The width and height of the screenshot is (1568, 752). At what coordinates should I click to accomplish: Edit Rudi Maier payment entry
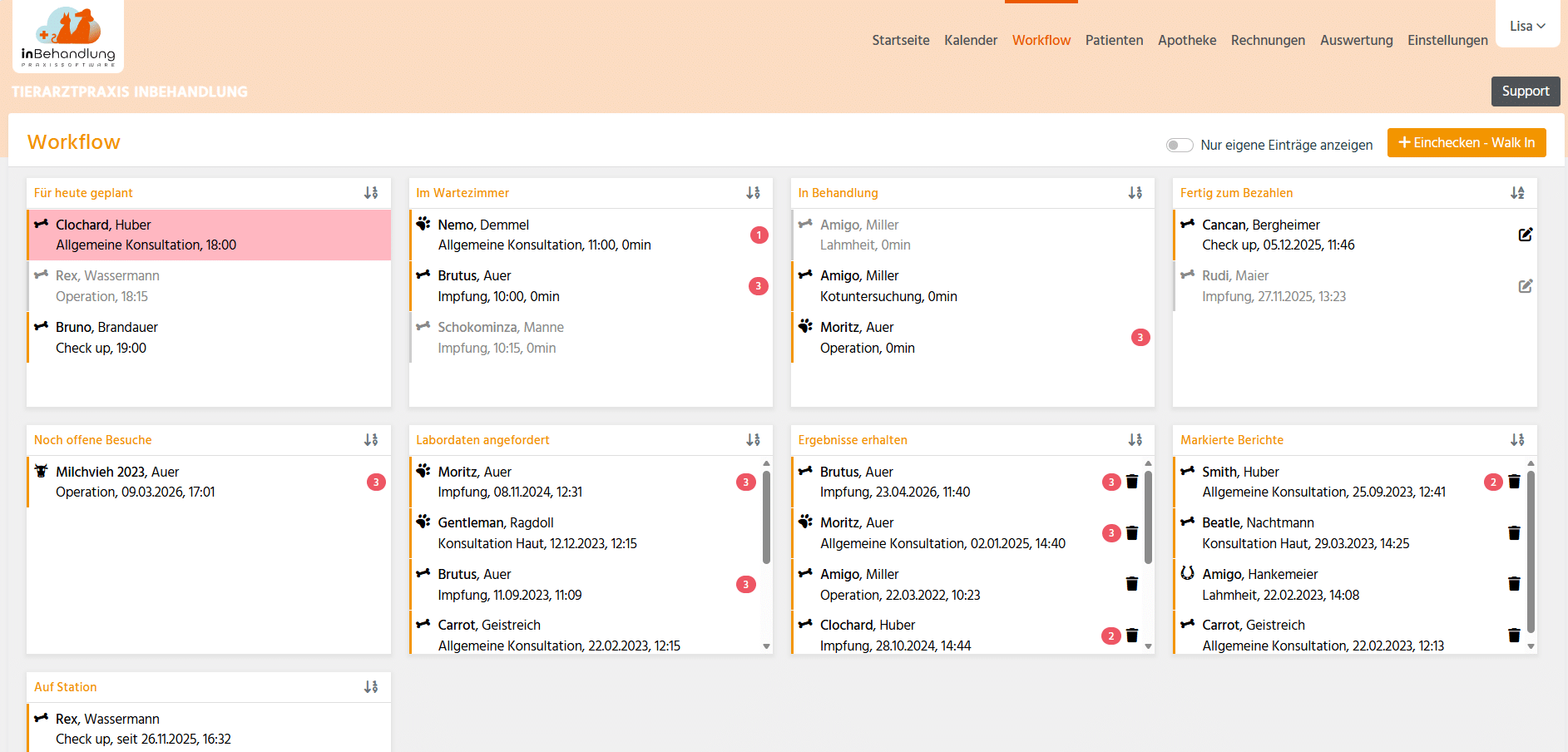1526,286
